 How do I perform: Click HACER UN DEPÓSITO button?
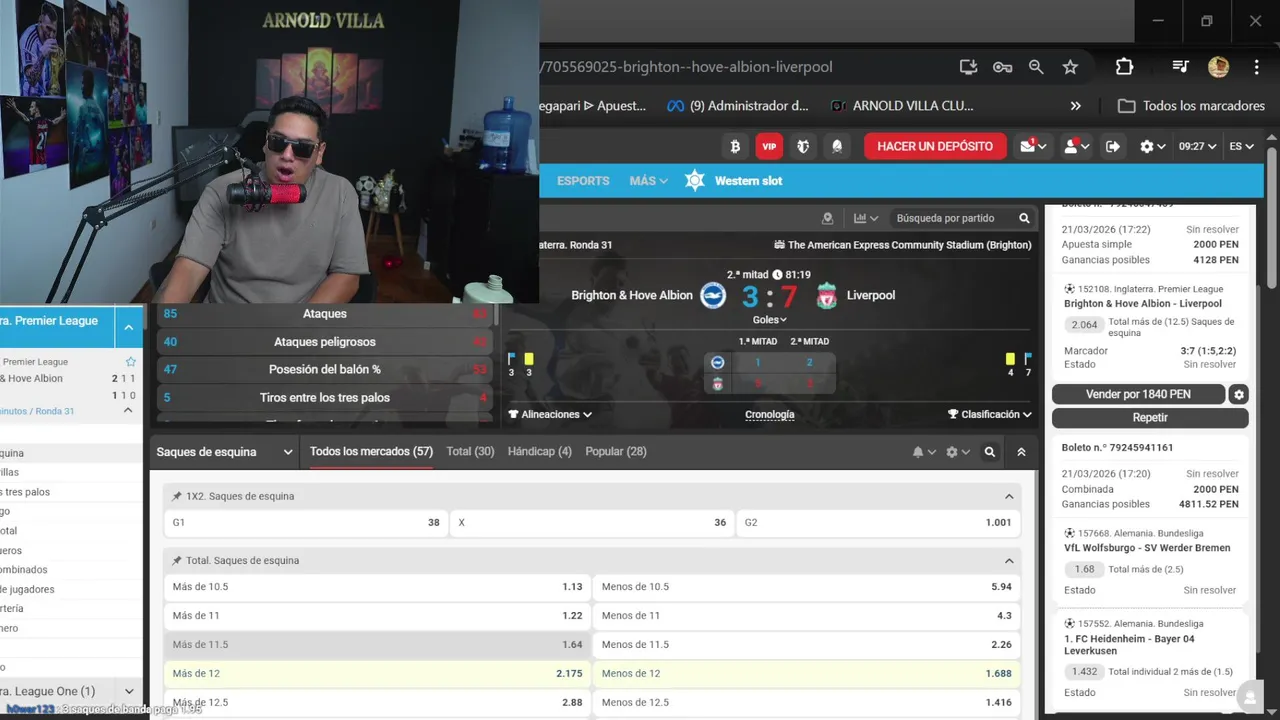935,146
